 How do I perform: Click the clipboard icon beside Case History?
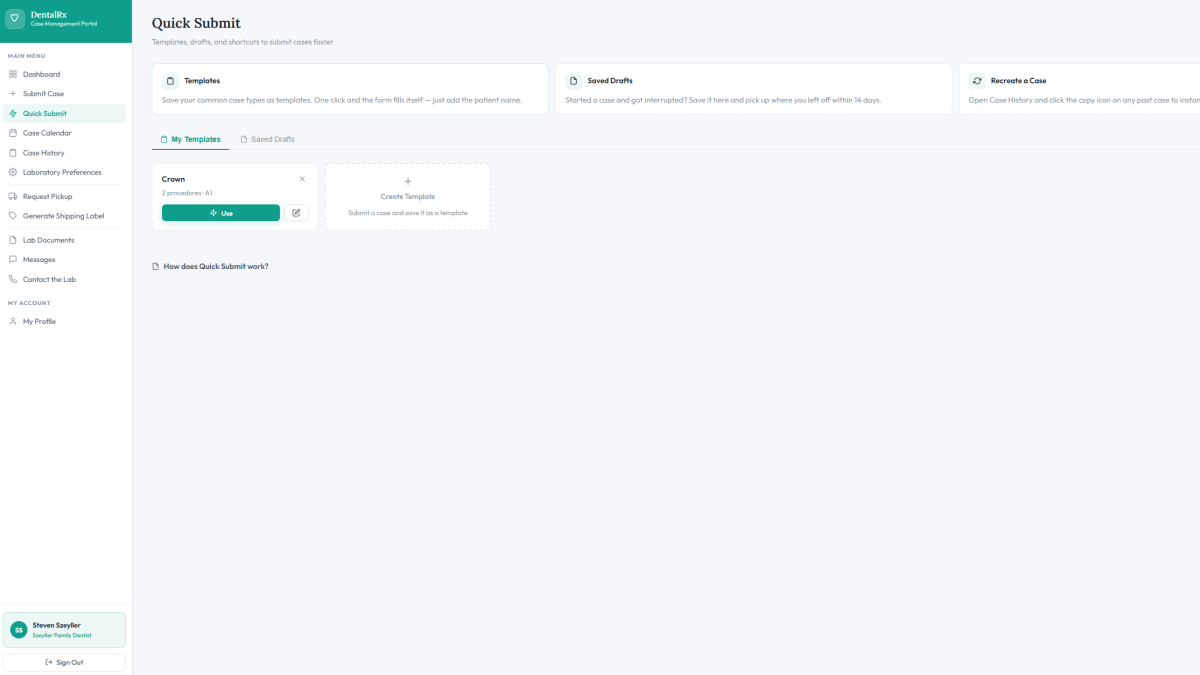coord(13,153)
